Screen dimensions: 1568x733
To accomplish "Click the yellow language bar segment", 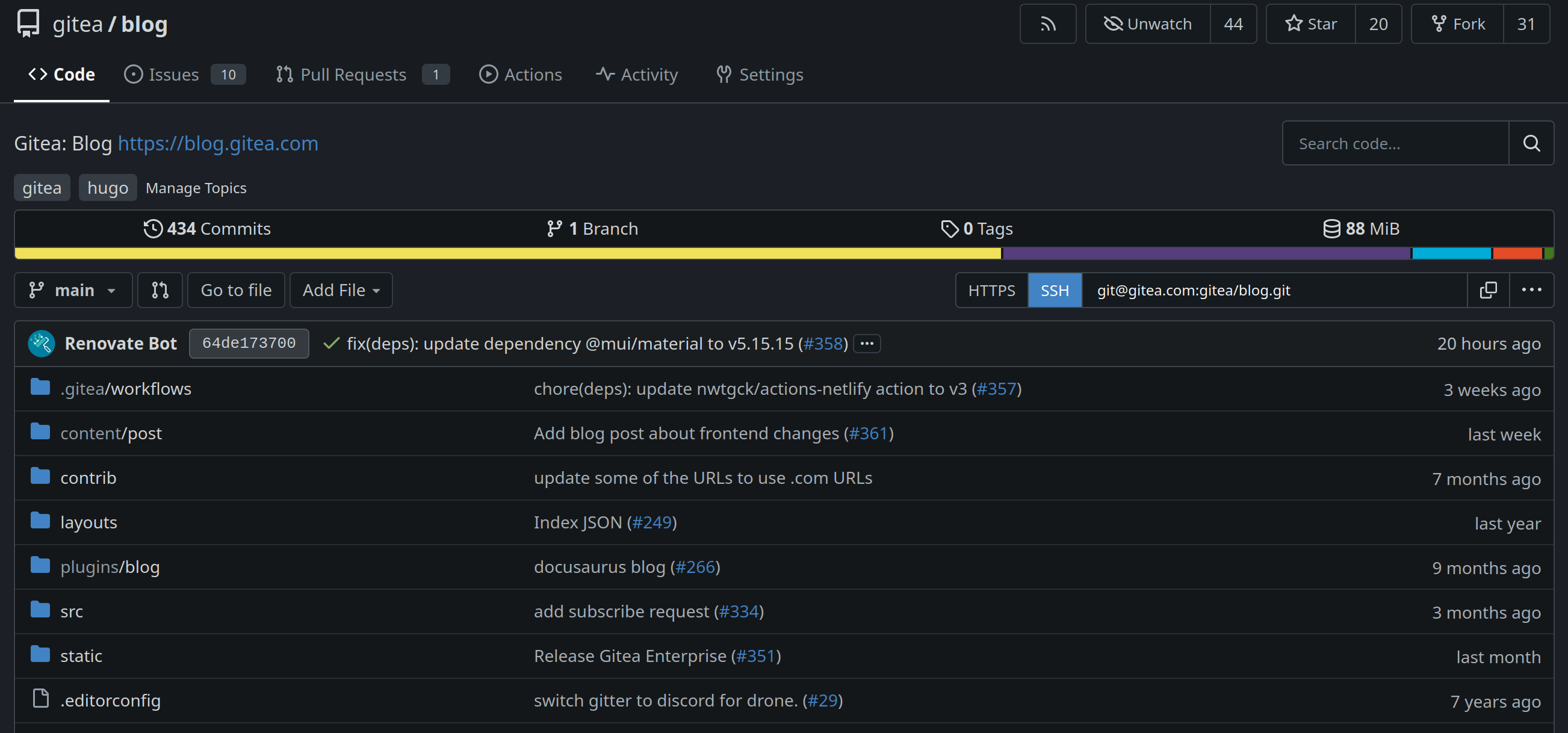I will coord(507,253).
